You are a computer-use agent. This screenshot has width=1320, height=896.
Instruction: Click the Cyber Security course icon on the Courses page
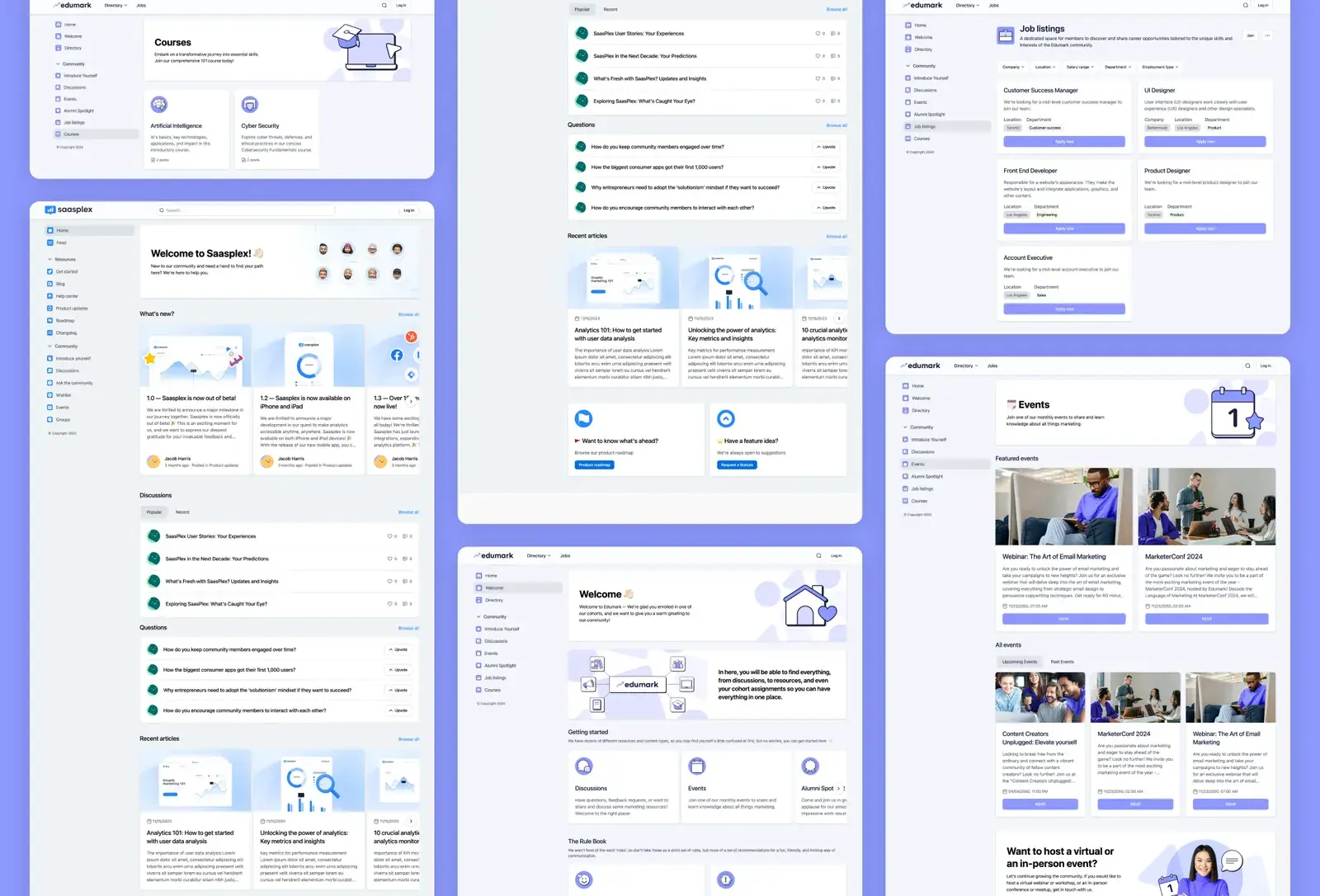[x=250, y=104]
